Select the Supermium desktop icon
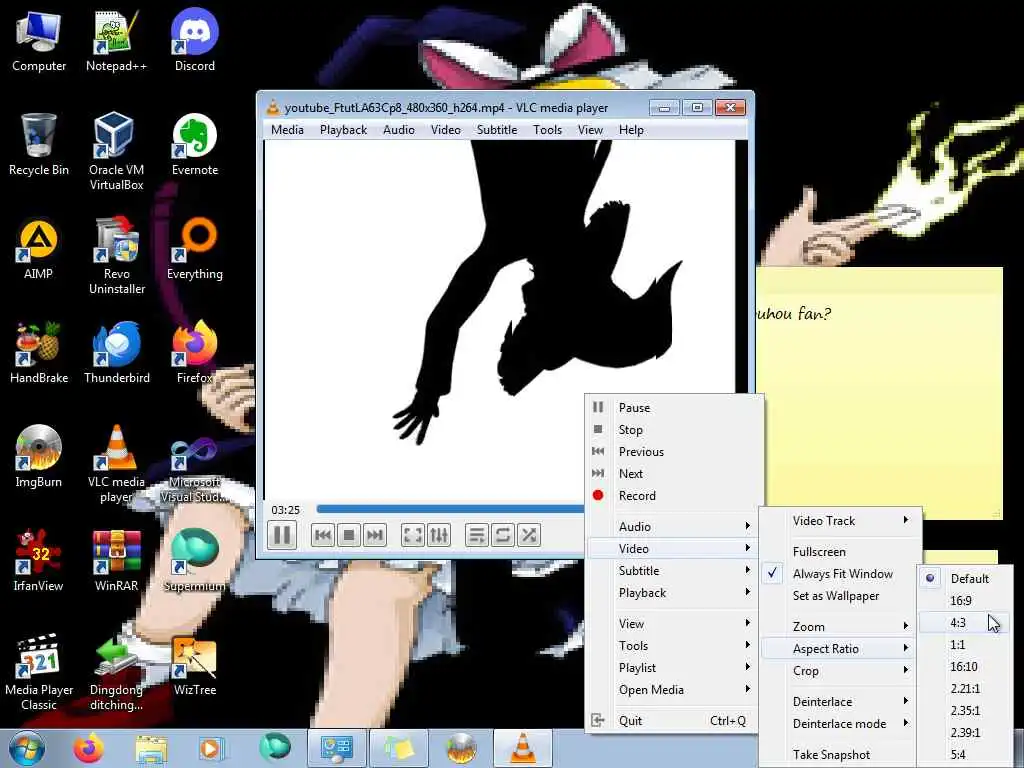 [195, 560]
